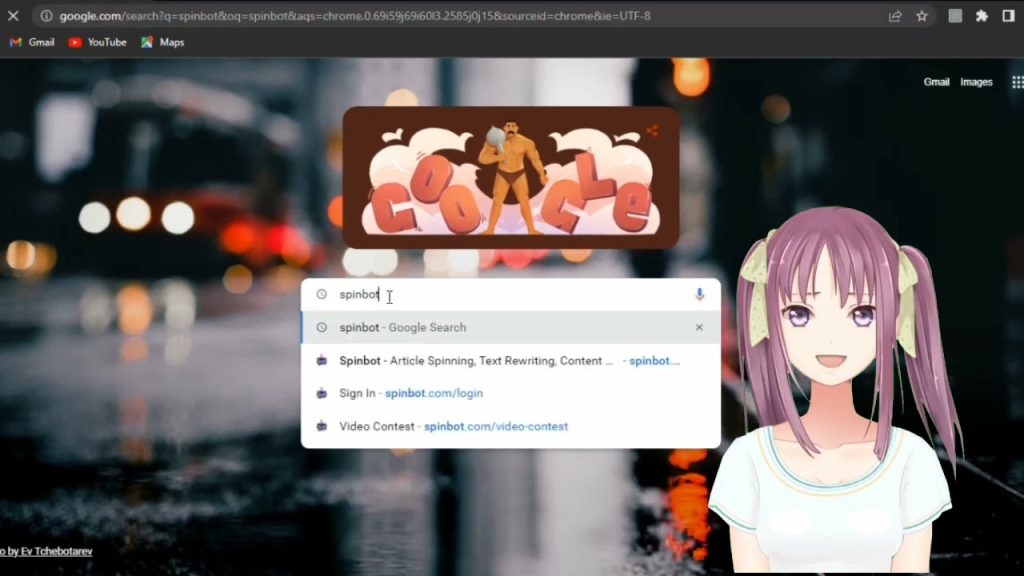This screenshot has height=576, width=1024.
Task: Open Gmail link at top right of page
Action: (x=936, y=82)
